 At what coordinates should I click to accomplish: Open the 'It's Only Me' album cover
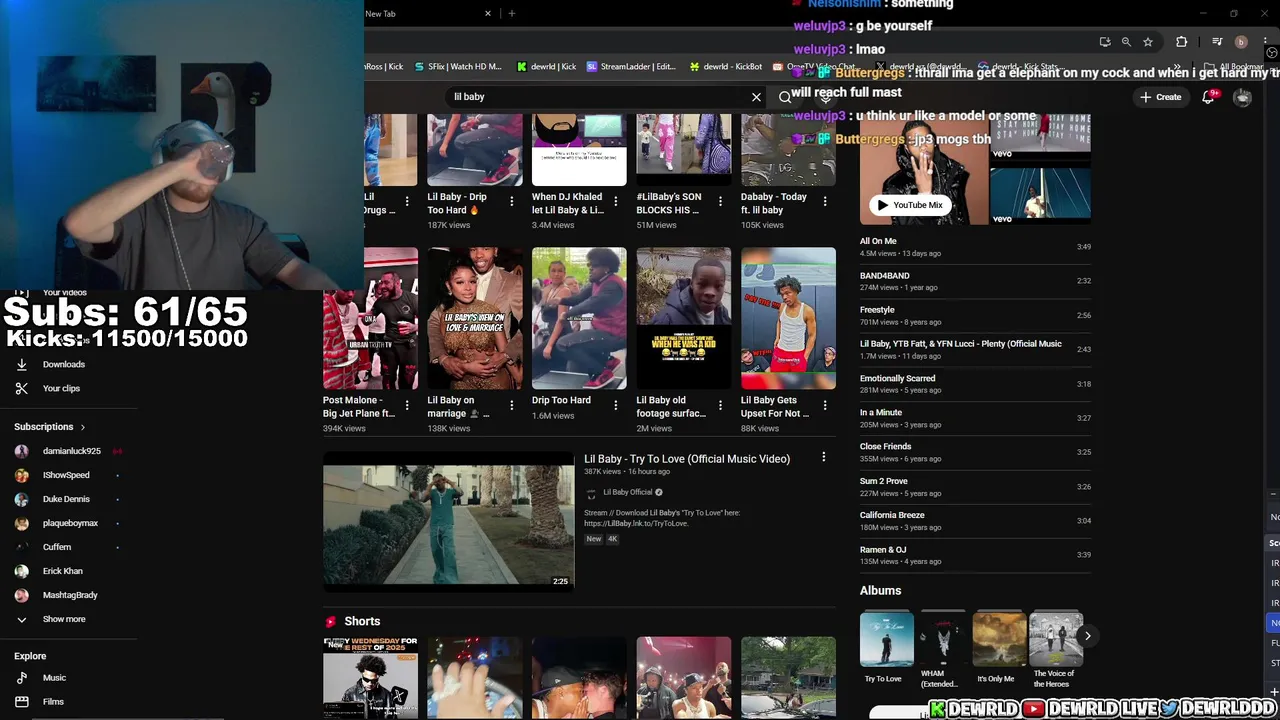999,640
